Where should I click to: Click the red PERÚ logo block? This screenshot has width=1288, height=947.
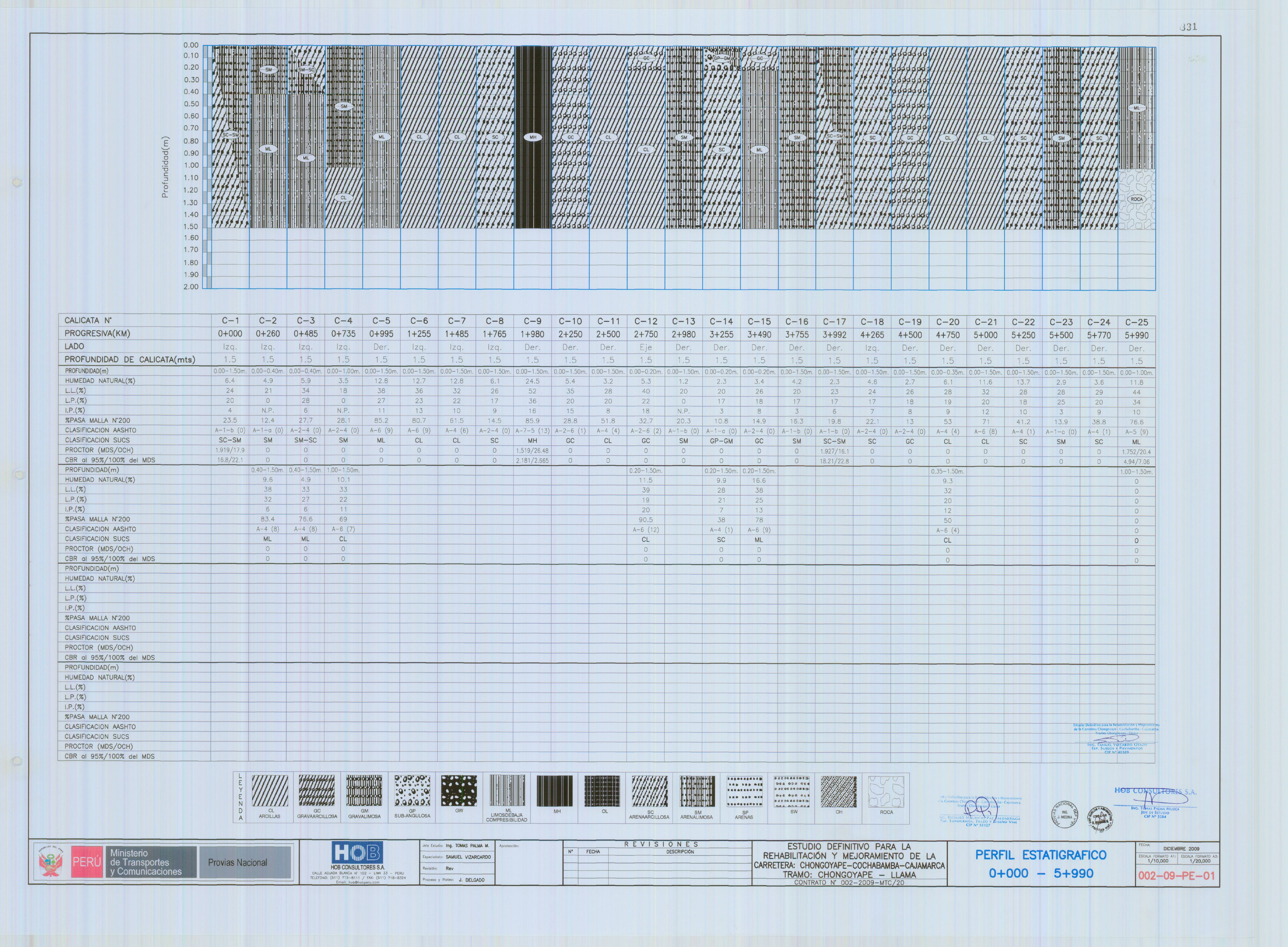[87, 862]
